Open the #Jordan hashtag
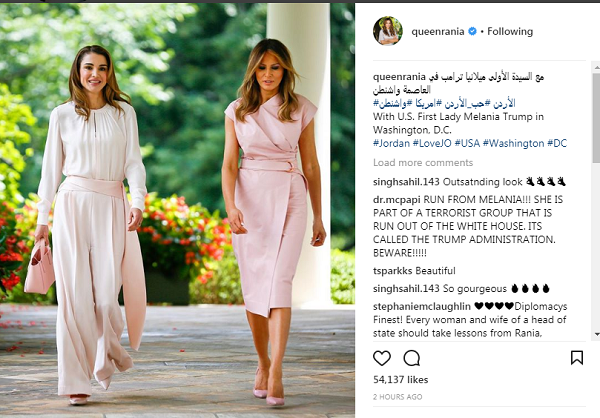This screenshot has height=418, width=600. [x=391, y=143]
